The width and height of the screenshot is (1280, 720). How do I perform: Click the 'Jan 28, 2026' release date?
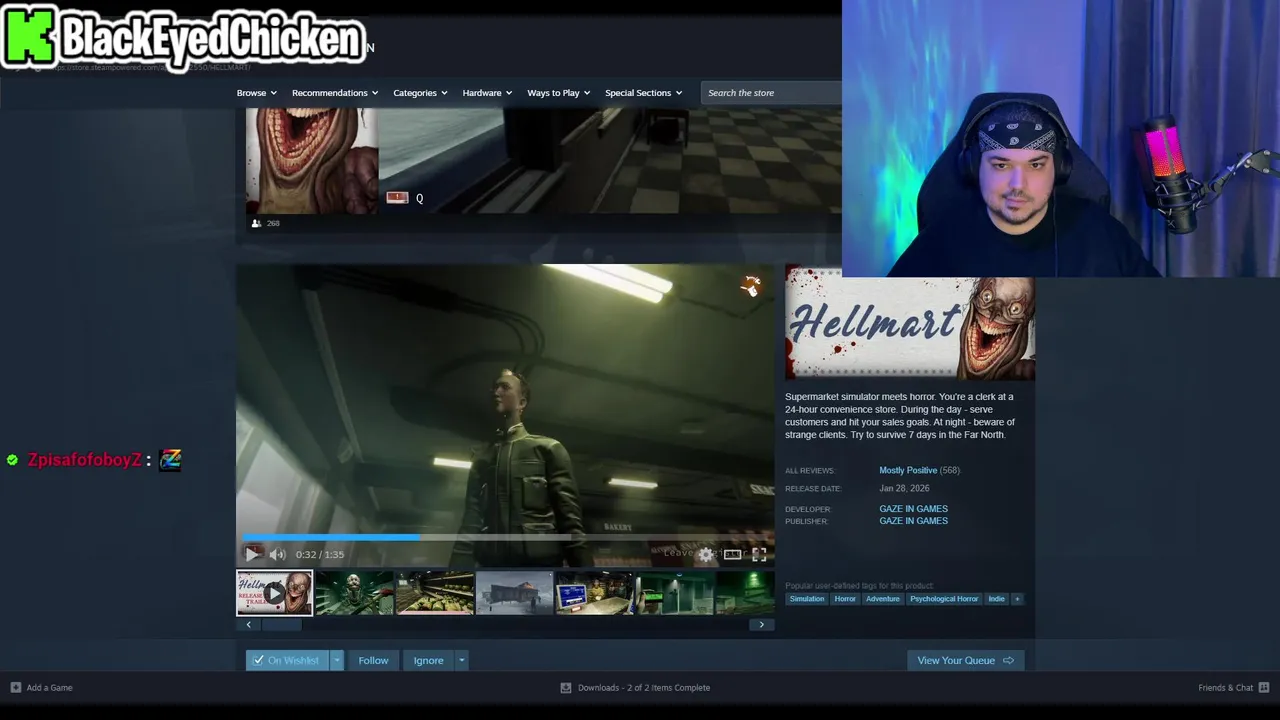(904, 489)
